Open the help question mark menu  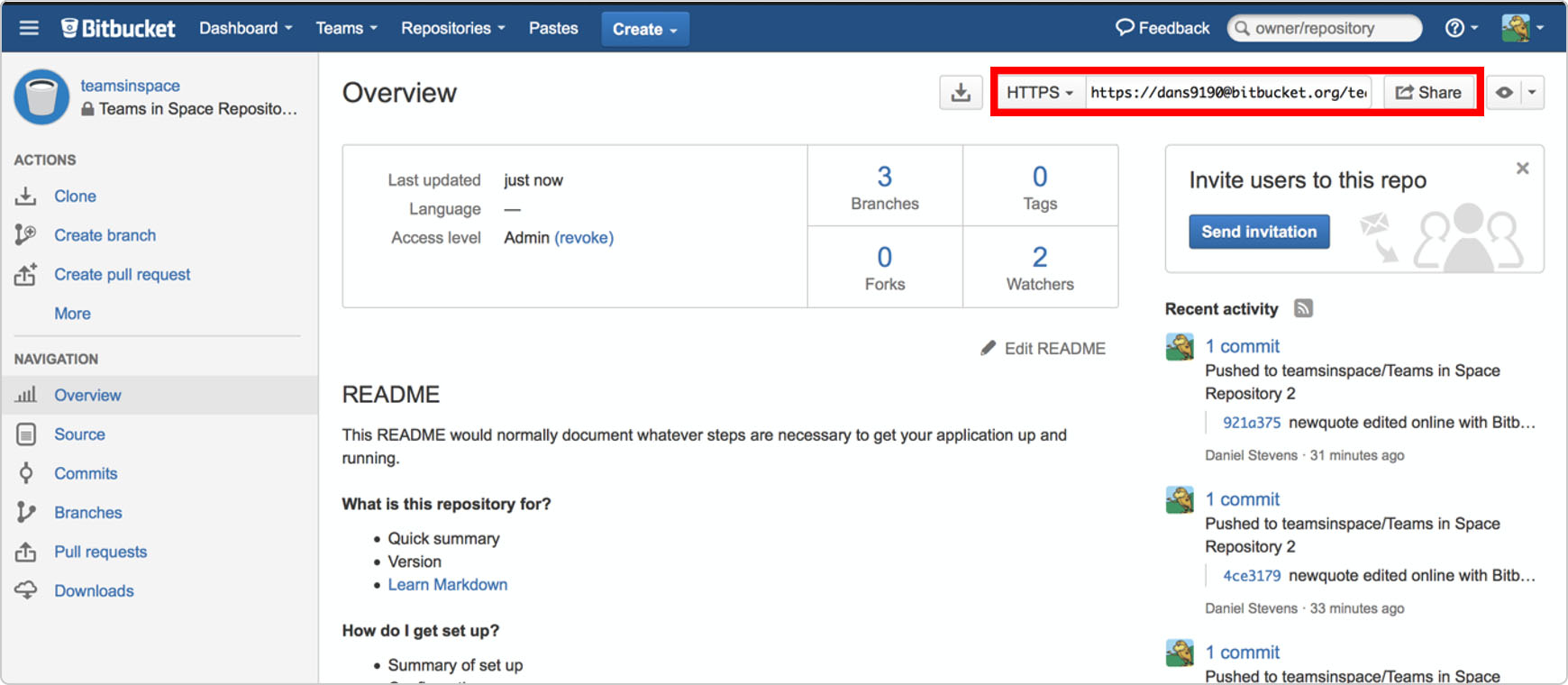click(x=1462, y=28)
